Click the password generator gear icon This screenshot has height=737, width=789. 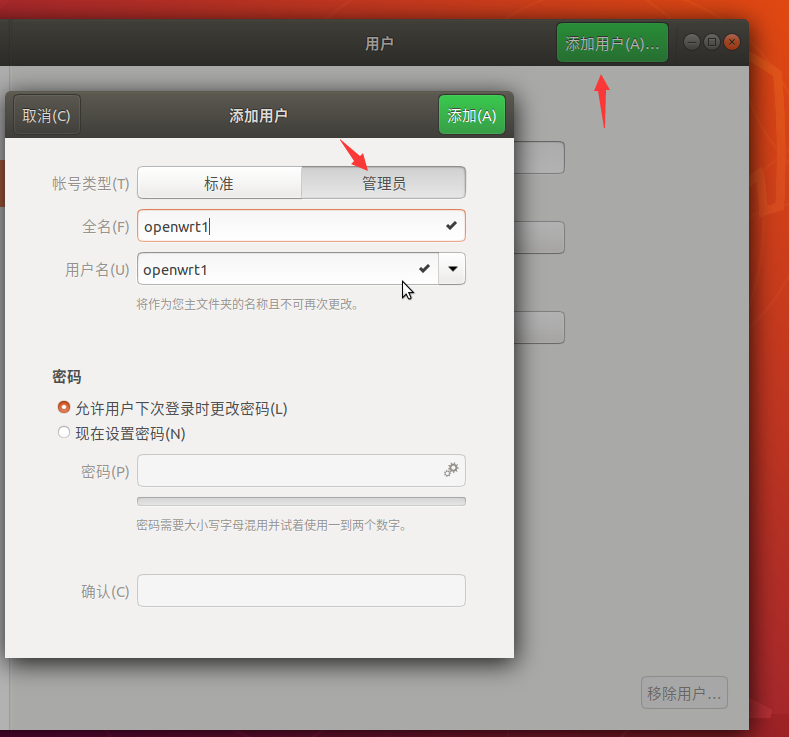pos(451,470)
